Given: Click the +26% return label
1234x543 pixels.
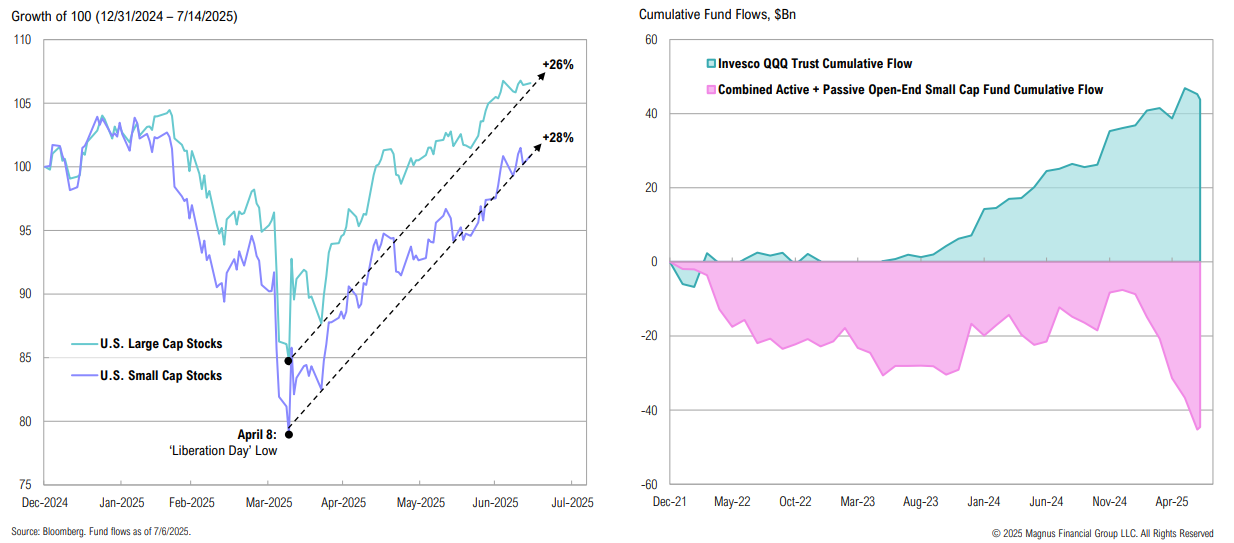Looking at the screenshot, I should [557, 65].
